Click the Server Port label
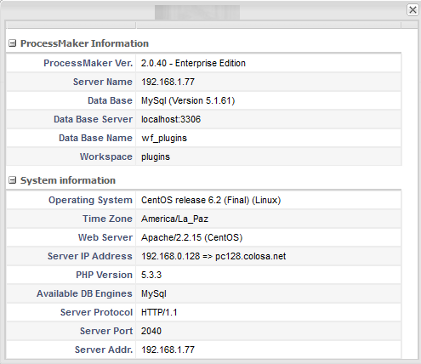Image resolution: width=421 pixels, height=364 pixels. [x=106, y=331]
